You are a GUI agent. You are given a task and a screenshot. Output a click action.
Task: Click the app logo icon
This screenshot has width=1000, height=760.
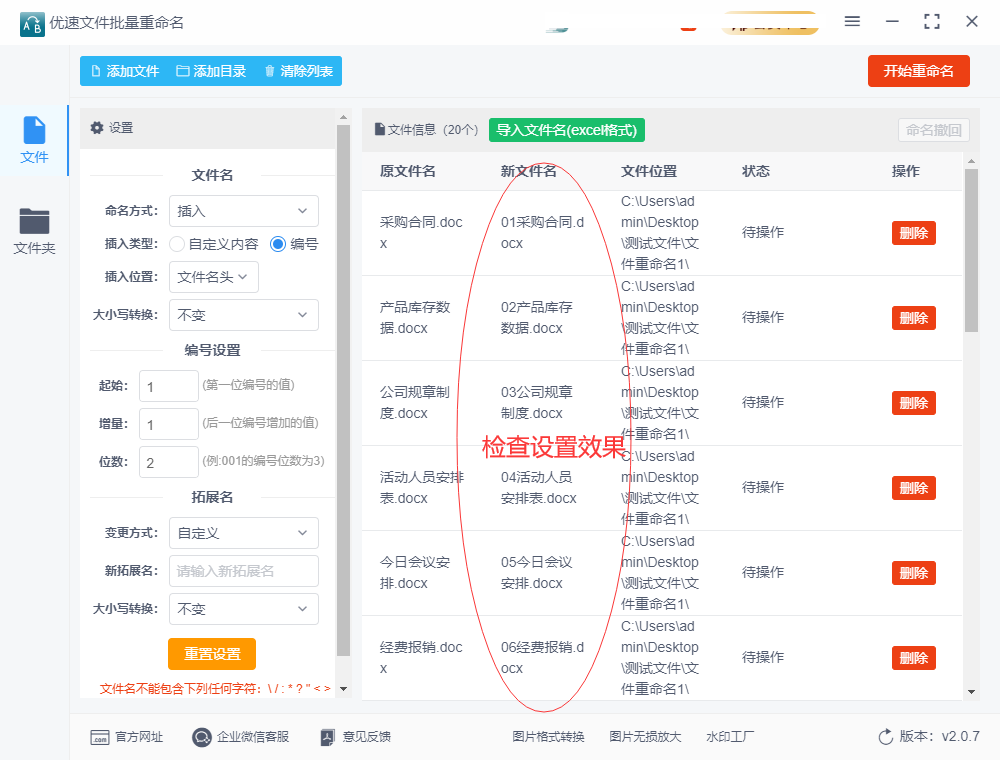pos(32,24)
